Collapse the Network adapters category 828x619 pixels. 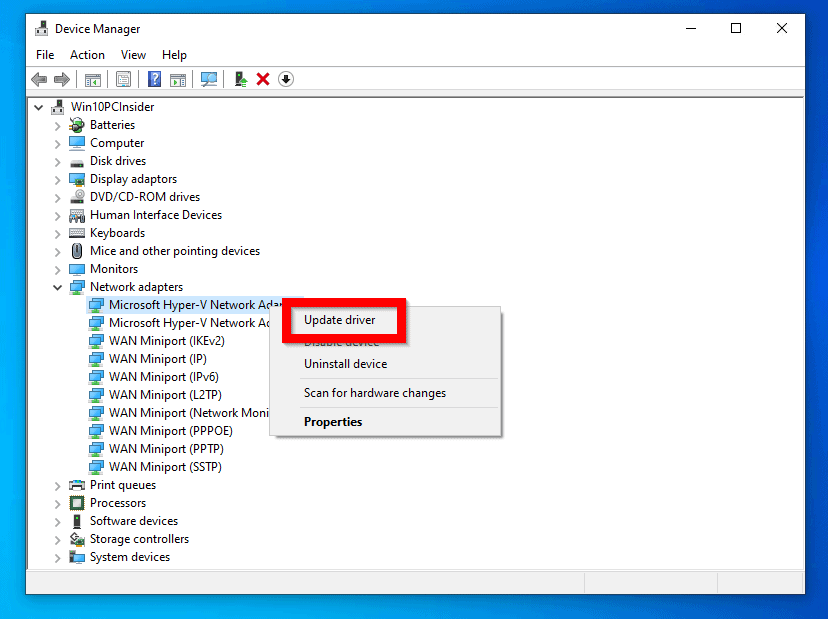(x=58, y=287)
